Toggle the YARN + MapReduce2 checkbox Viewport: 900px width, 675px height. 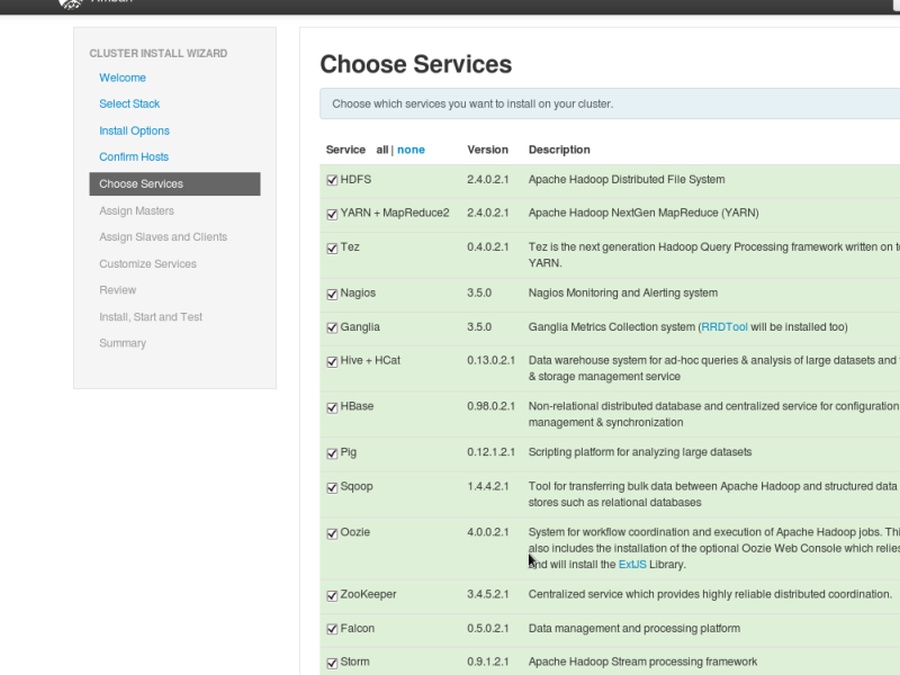[332, 214]
